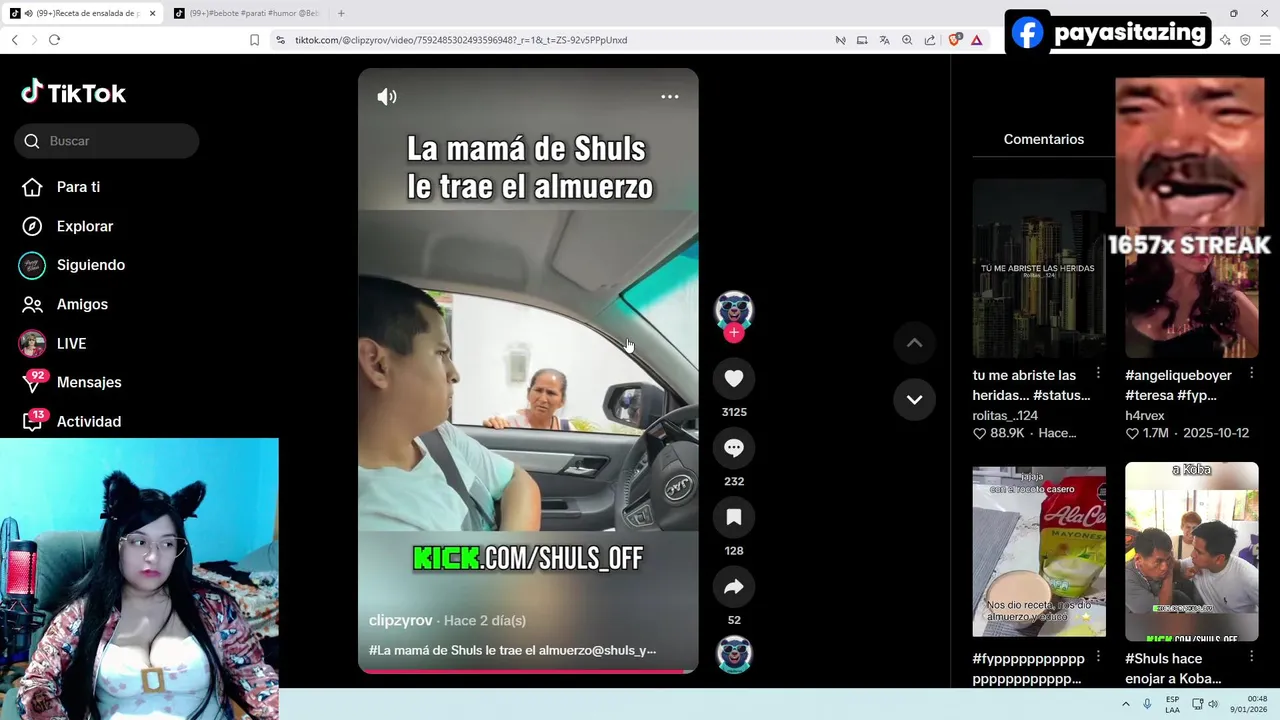This screenshot has height=720, width=1280.
Task: Open comments via the speech bubble icon
Action: coord(734,448)
